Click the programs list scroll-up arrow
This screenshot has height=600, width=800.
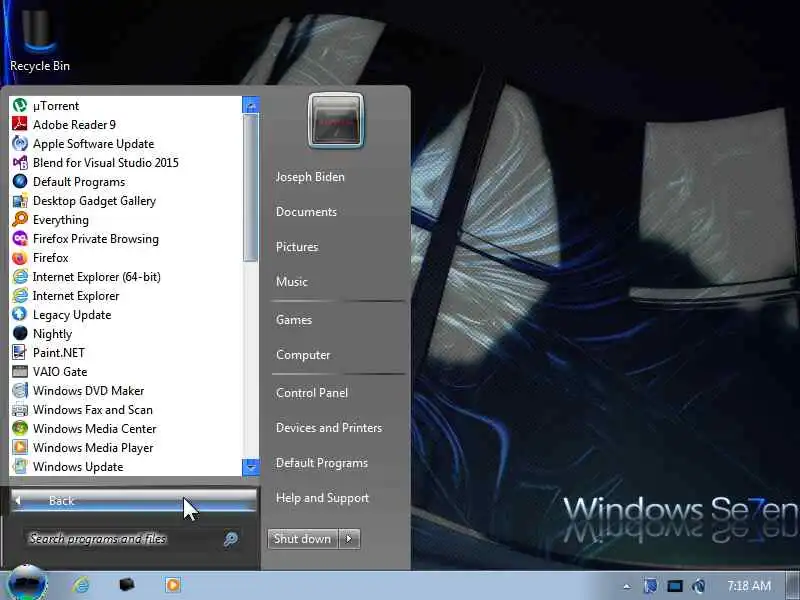[x=251, y=105]
